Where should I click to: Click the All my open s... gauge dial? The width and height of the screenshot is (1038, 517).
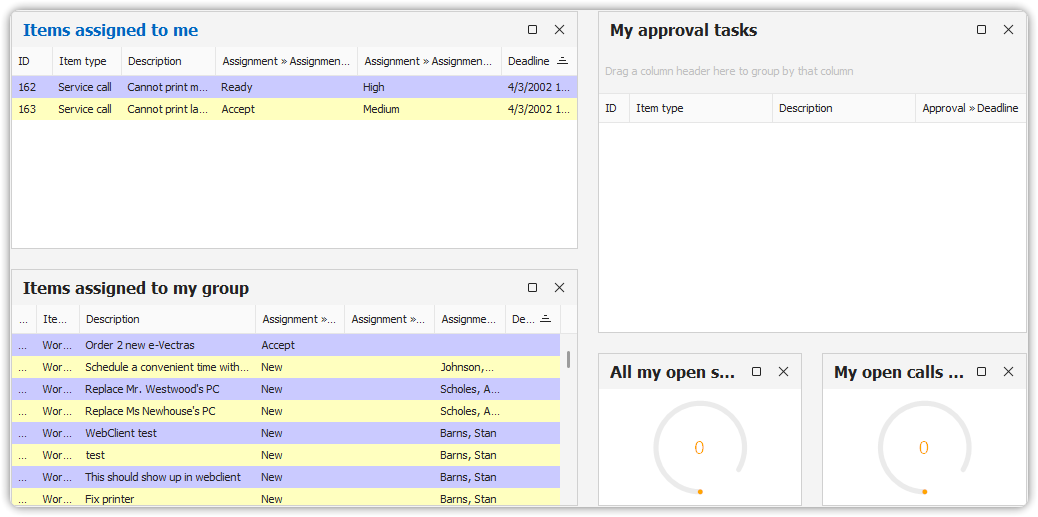pyautogui.click(x=699, y=447)
